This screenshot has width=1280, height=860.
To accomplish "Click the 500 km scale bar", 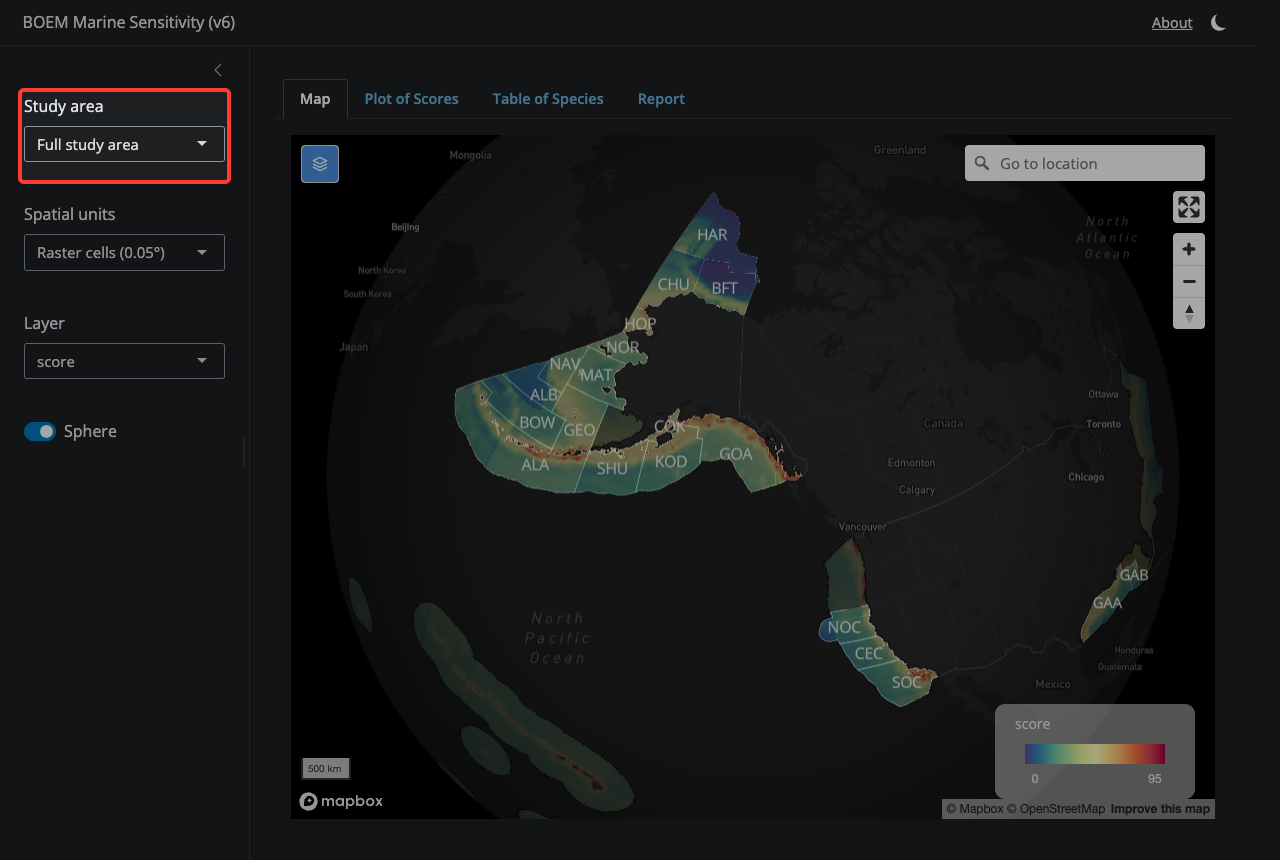I will pyautogui.click(x=326, y=769).
